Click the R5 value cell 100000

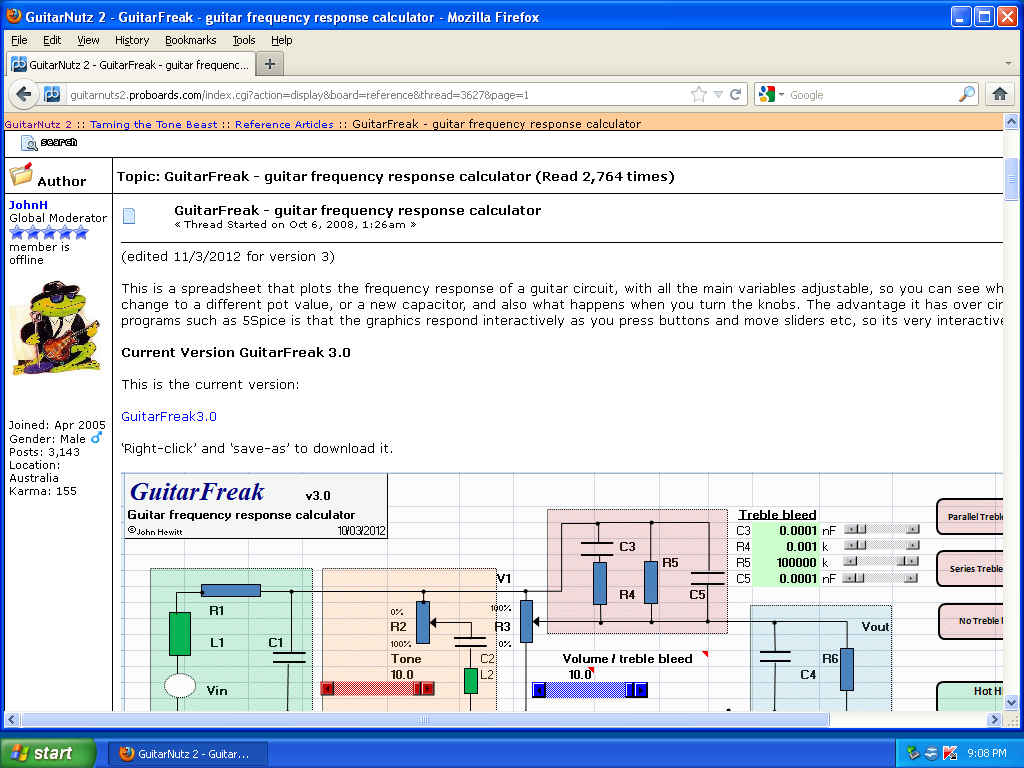point(786,562)
